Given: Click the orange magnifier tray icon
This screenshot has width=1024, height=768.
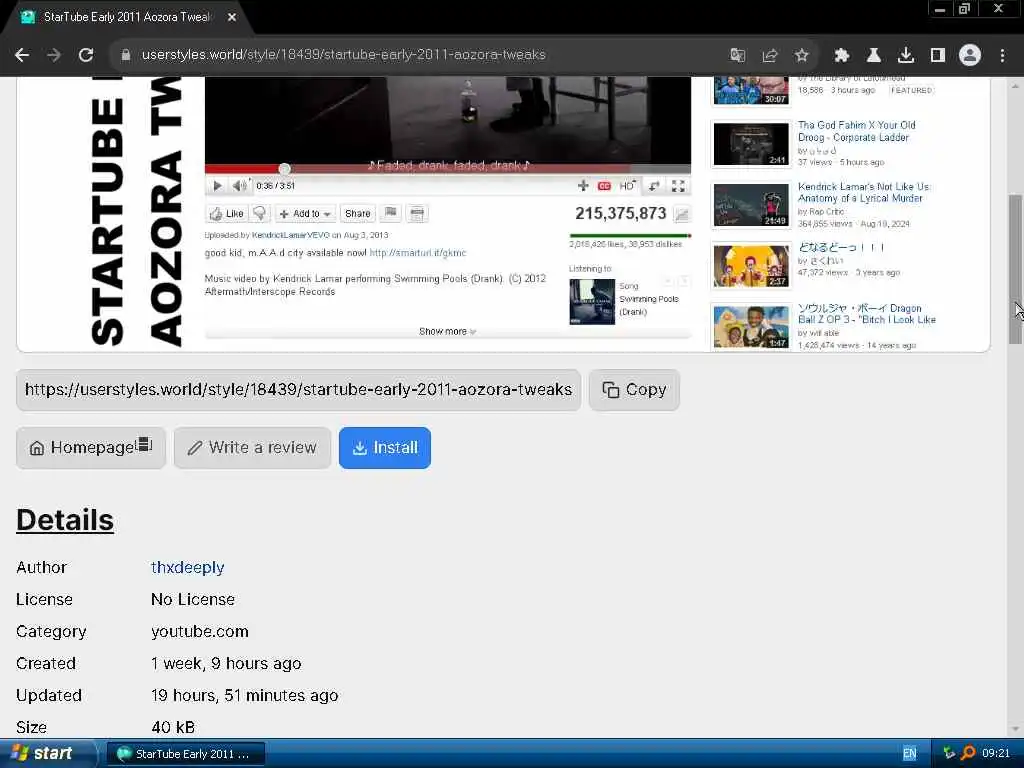Looking at the screenshot, I should click(968, 754).
